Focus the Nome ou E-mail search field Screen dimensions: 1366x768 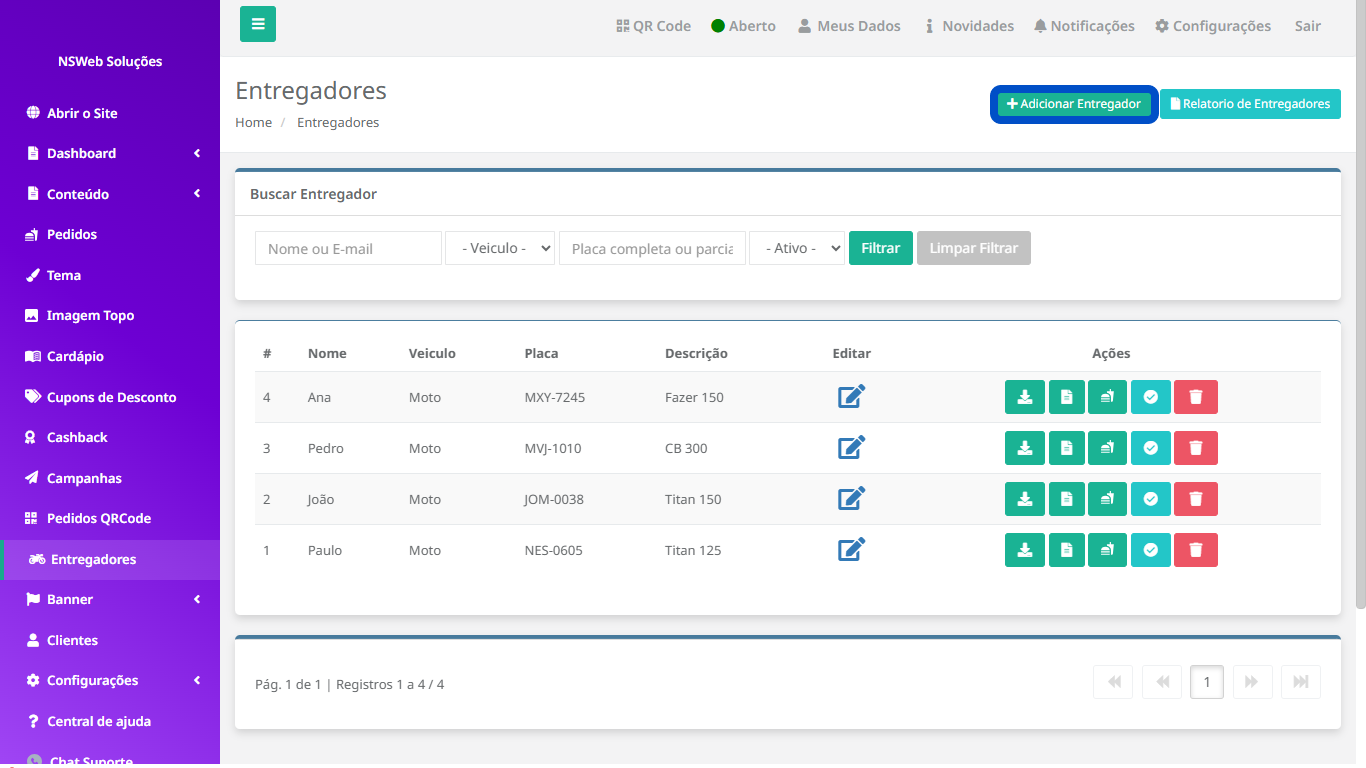348,248
